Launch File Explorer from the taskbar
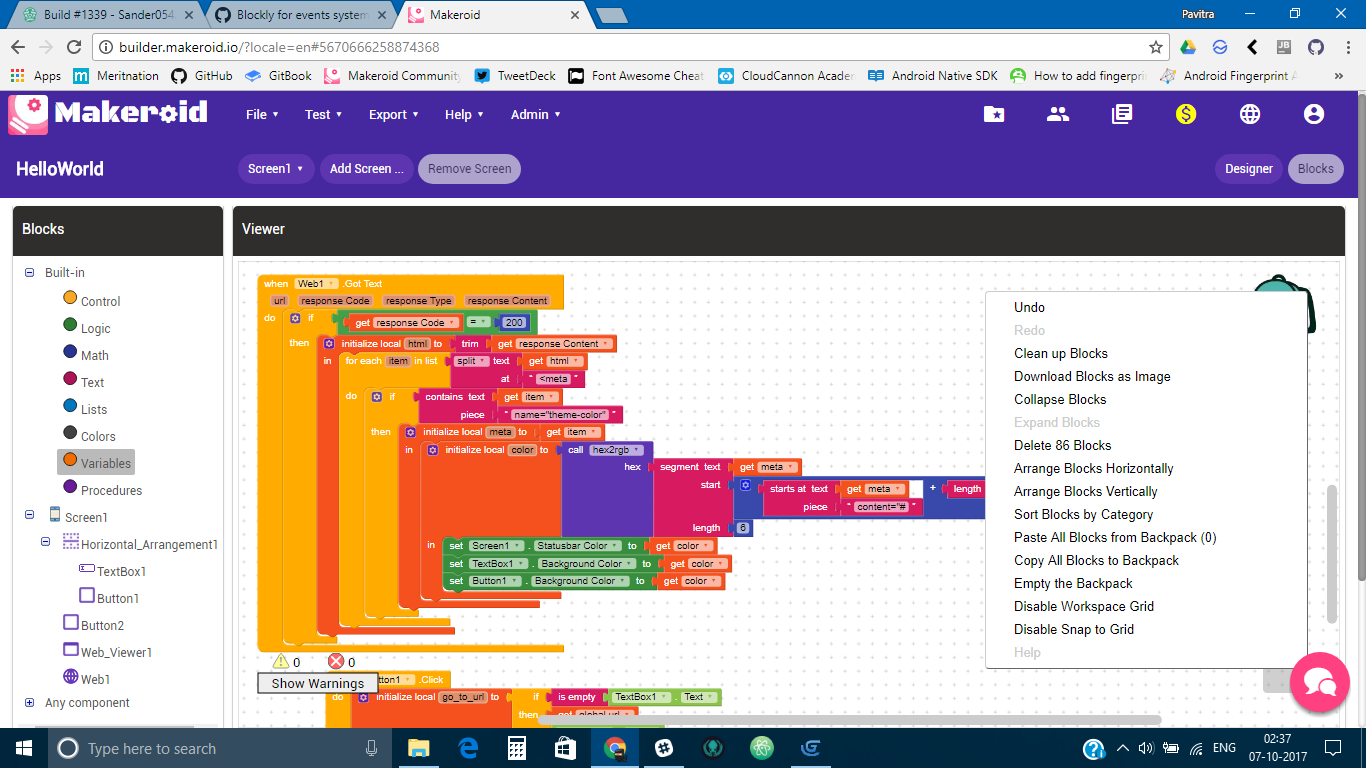The width and height of the screenshot is (1366, 768). (419, 748)
